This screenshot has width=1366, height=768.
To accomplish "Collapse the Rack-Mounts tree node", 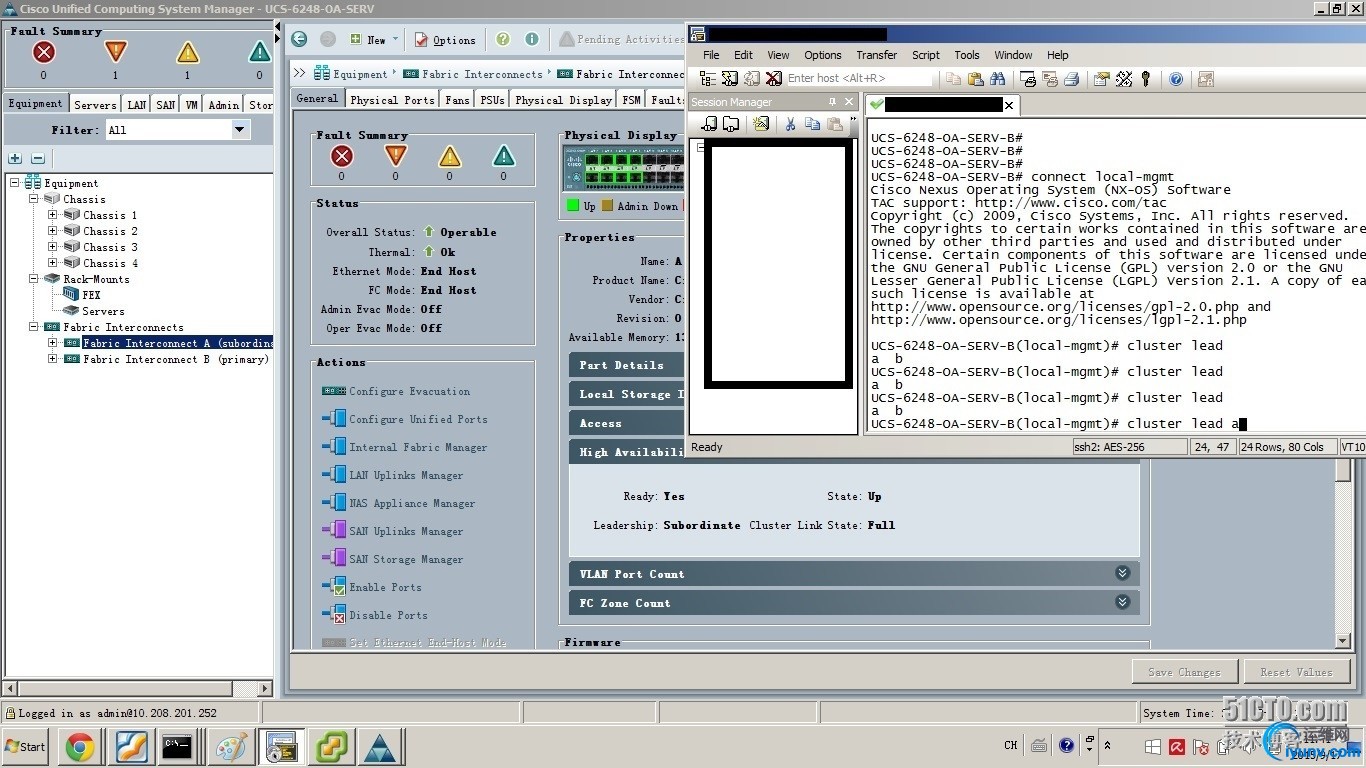I will pyautogui.click(x=33, y=279).
